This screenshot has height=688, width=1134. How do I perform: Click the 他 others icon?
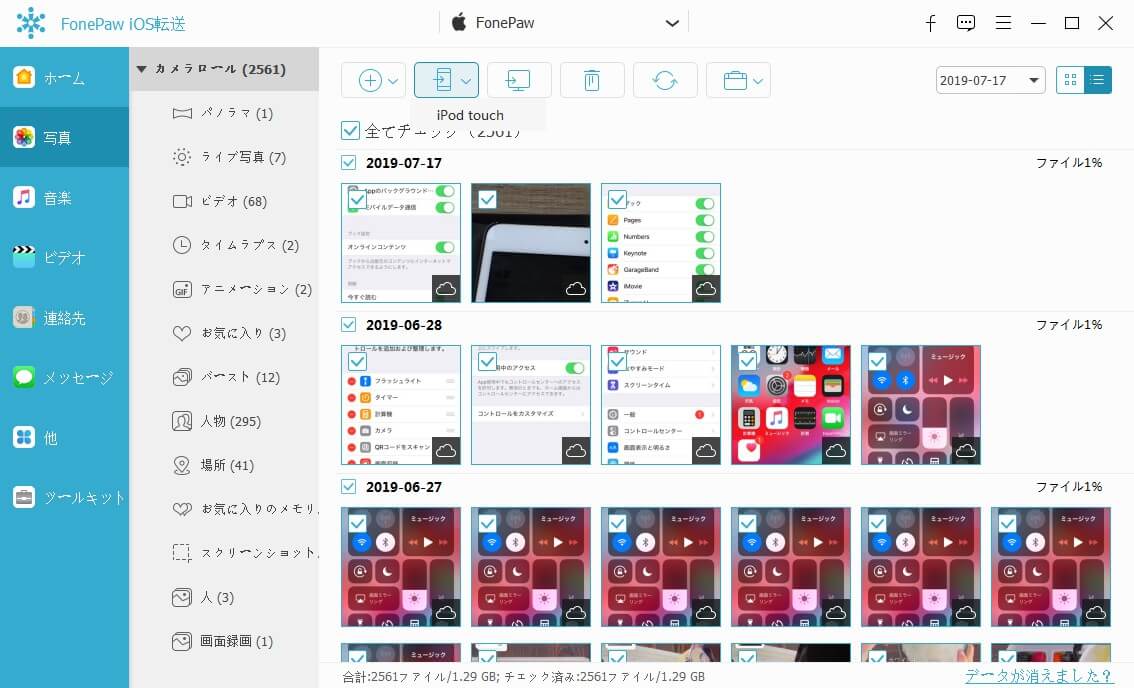pyautogui.click(x=24, y=437)
